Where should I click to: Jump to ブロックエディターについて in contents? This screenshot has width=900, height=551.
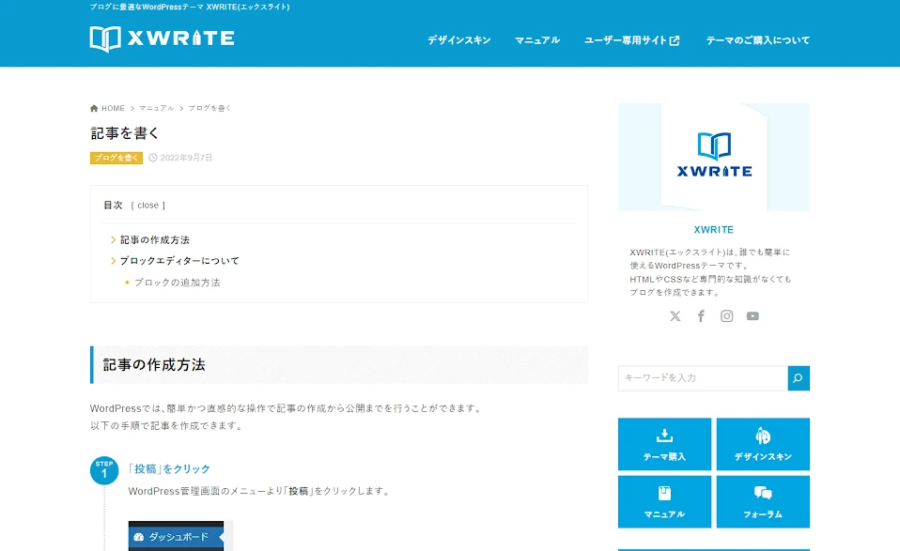pos(179,261)
